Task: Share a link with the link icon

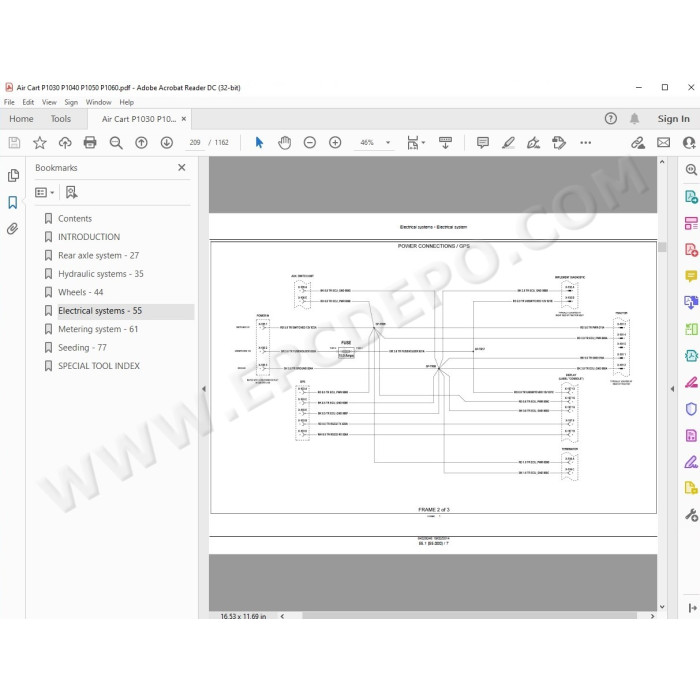Action: coord(638,142)
